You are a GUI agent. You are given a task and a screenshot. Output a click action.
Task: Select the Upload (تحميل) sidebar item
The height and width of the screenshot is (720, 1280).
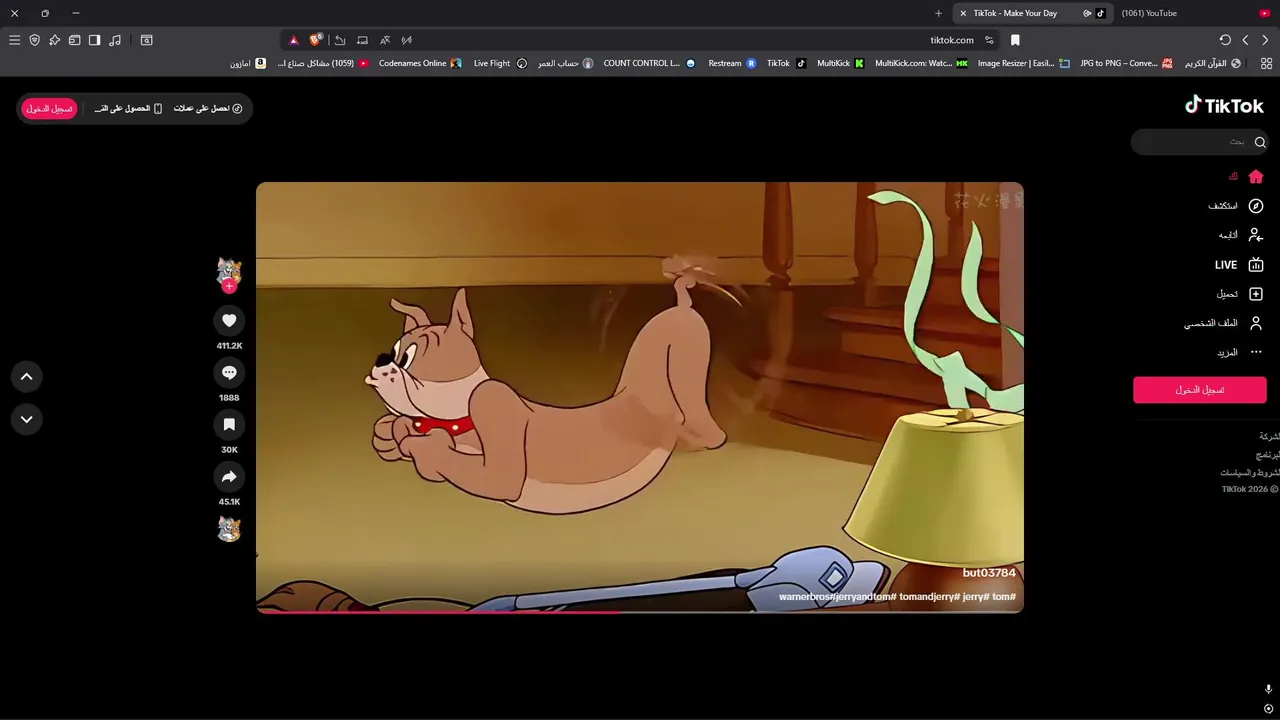(x=1240, y=294)
